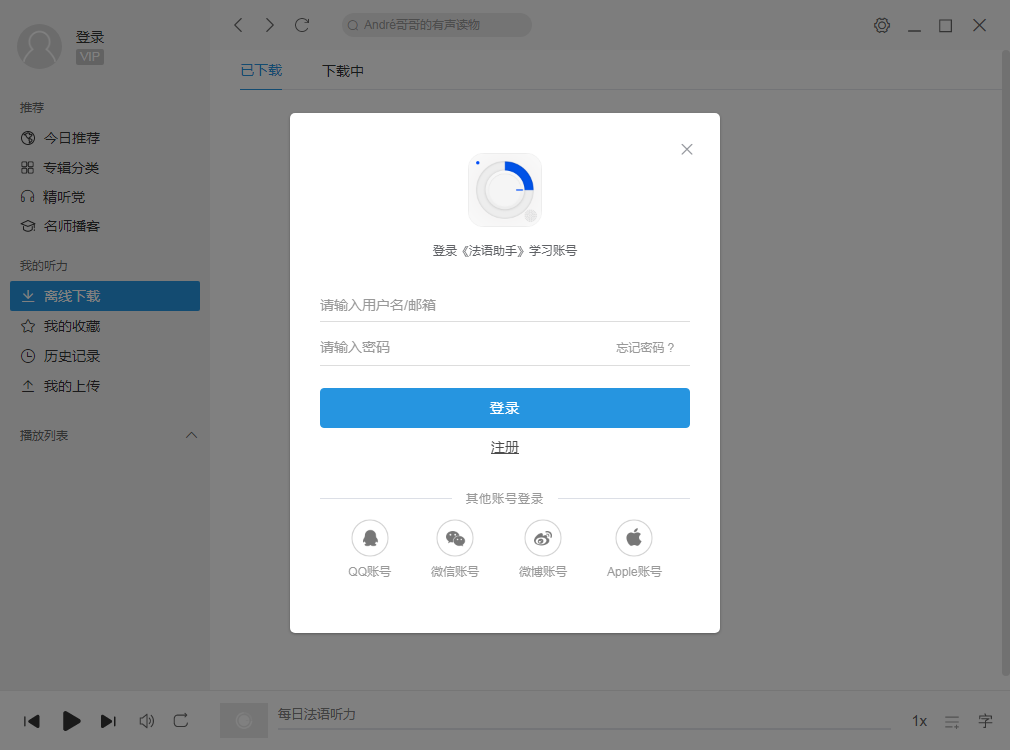1010x750 pixels.
Task: Open the settings gear menu
Action: pos(881,25)
